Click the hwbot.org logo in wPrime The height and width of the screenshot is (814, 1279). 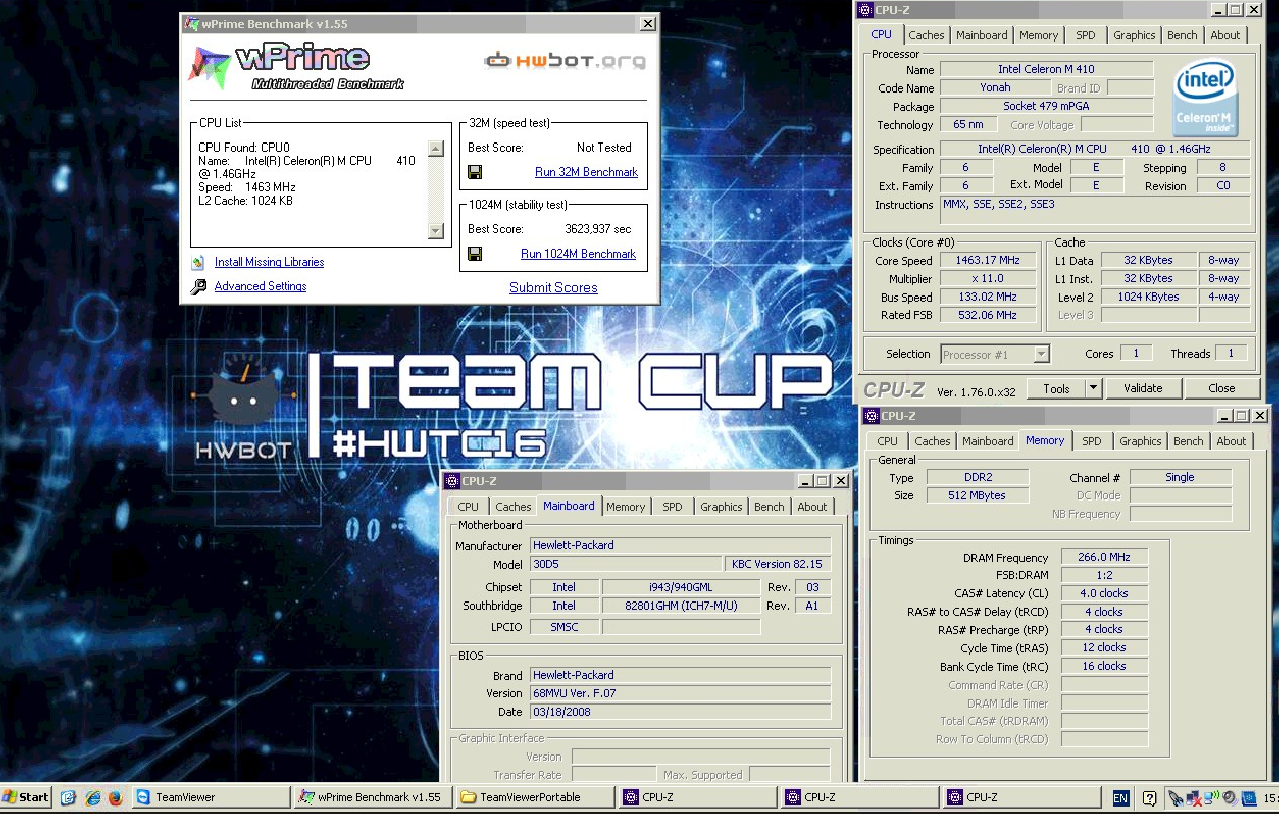click(x=565, y=61)
